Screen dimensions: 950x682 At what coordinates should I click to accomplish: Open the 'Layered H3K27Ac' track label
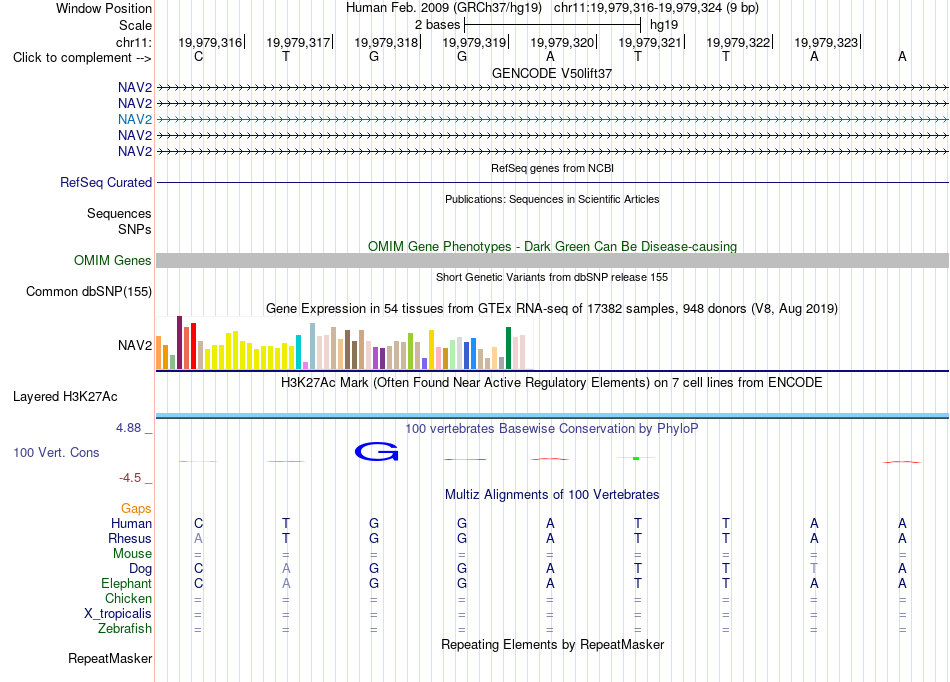click(65, 397)
